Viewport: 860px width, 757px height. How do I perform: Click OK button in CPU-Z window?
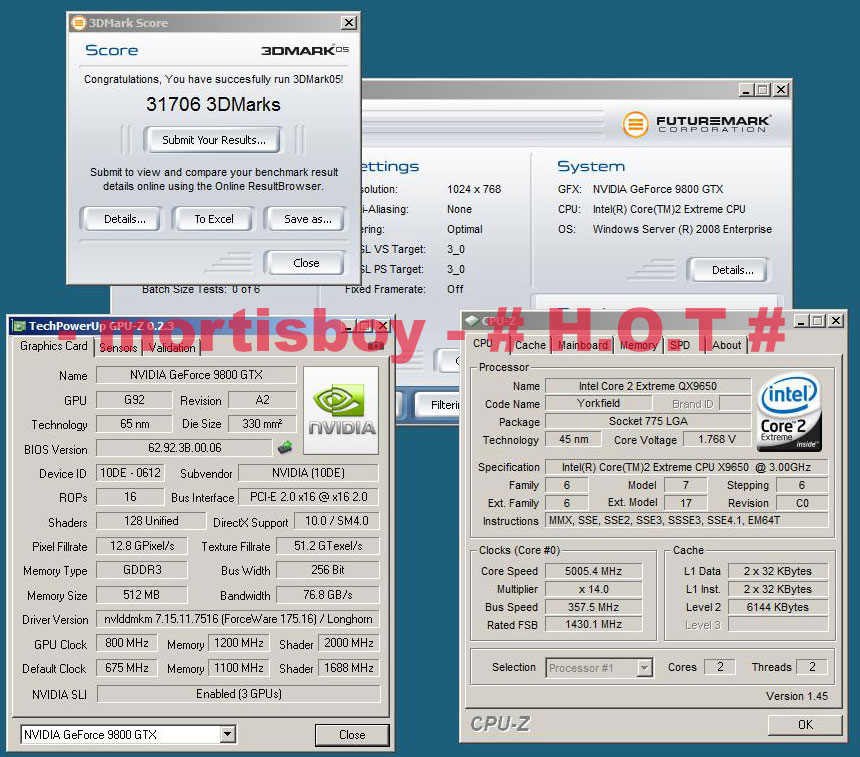point(805,725)
